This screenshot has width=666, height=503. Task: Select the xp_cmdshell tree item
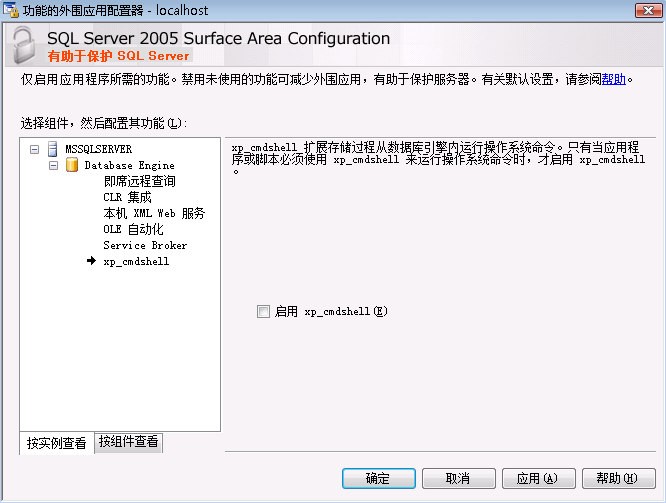click(136, 261)
